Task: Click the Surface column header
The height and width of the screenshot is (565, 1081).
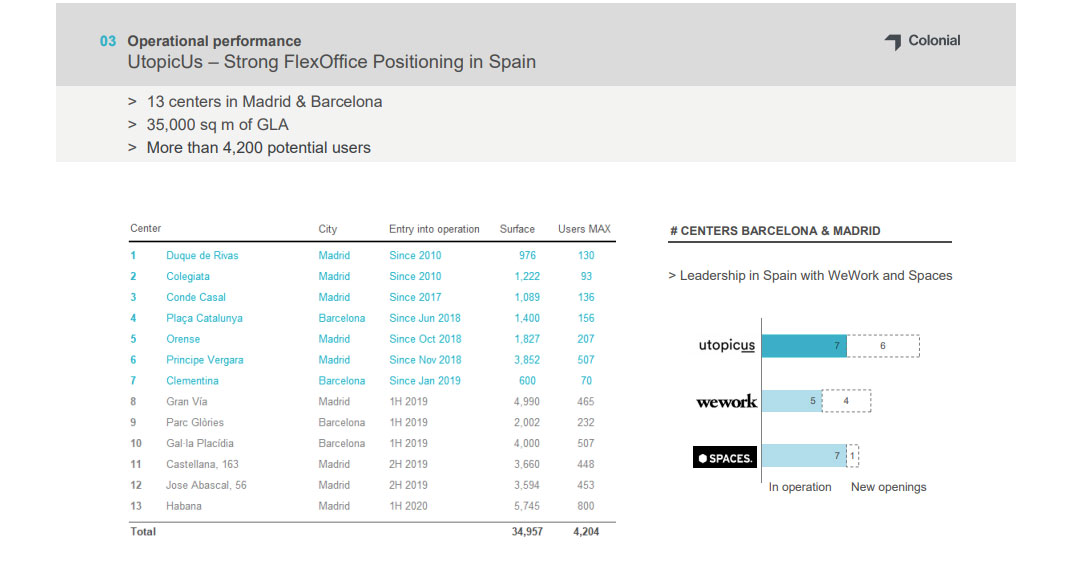Action: coord(517,229)
